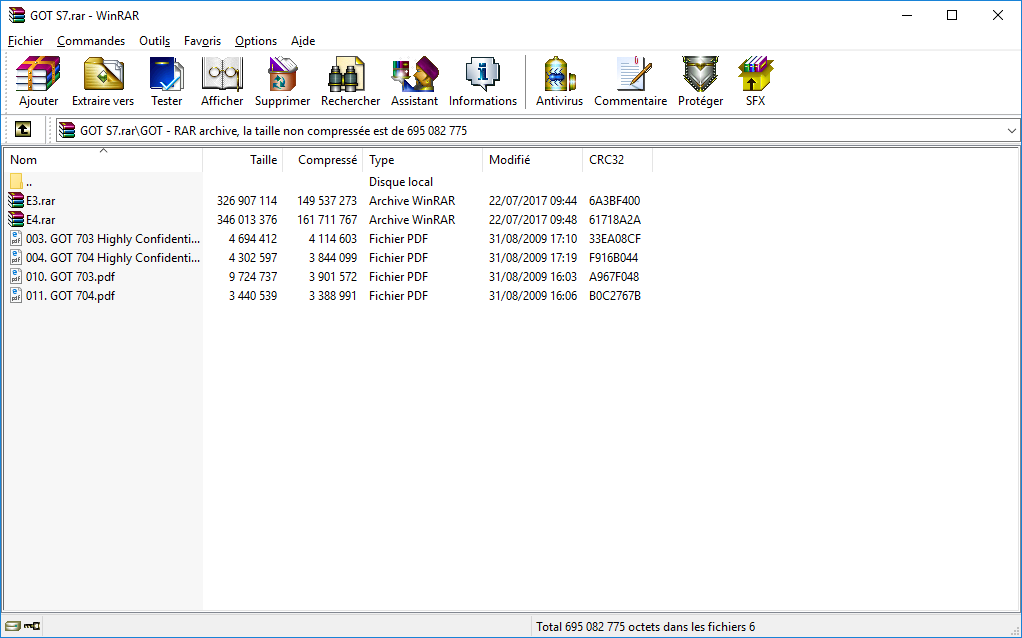1022x638 pixels.
Task: Open the Aide menu
Action: (x=303, y=40)
